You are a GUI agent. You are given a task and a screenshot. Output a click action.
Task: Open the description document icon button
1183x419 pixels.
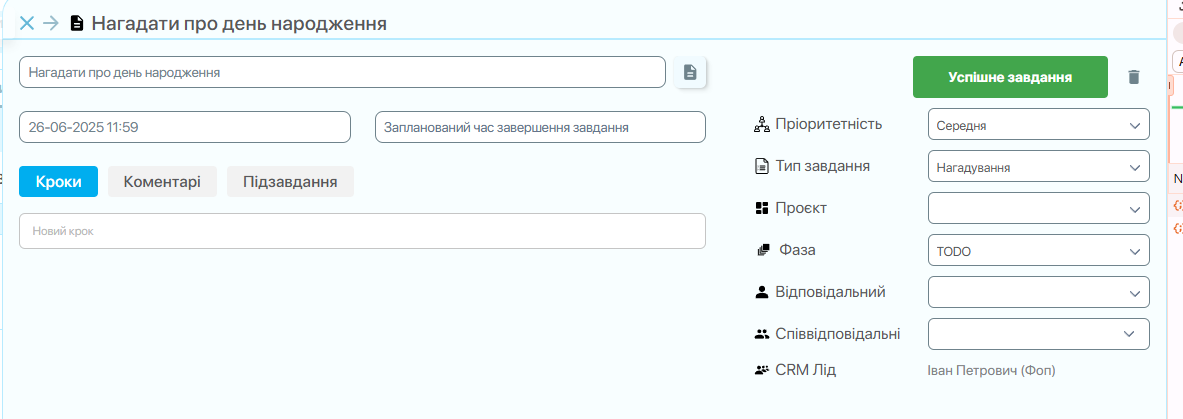click(x=690, y=72)
